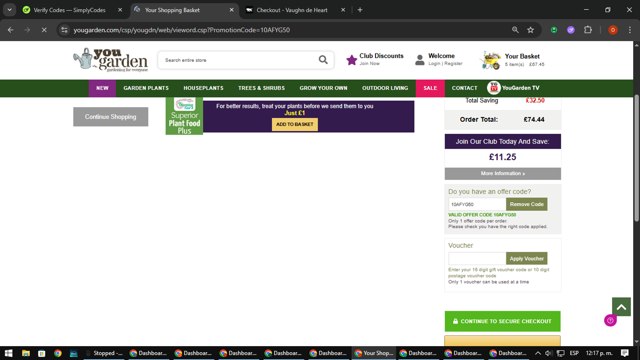640x360 pixels.
Task: Open the Windows notification center
Action: [625, 353]
